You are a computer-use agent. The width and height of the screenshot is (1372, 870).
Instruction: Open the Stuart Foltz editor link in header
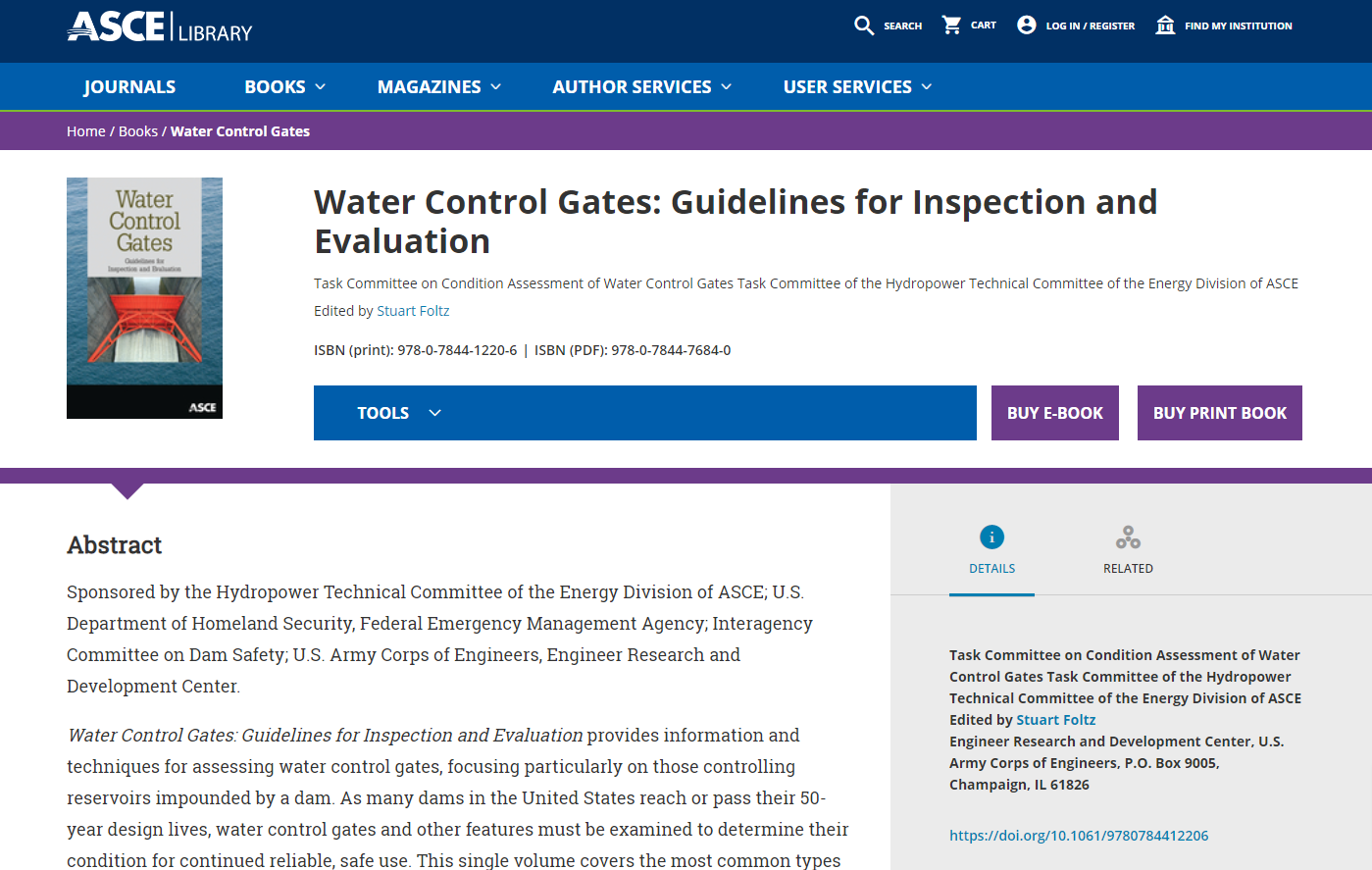coord(413,311)
